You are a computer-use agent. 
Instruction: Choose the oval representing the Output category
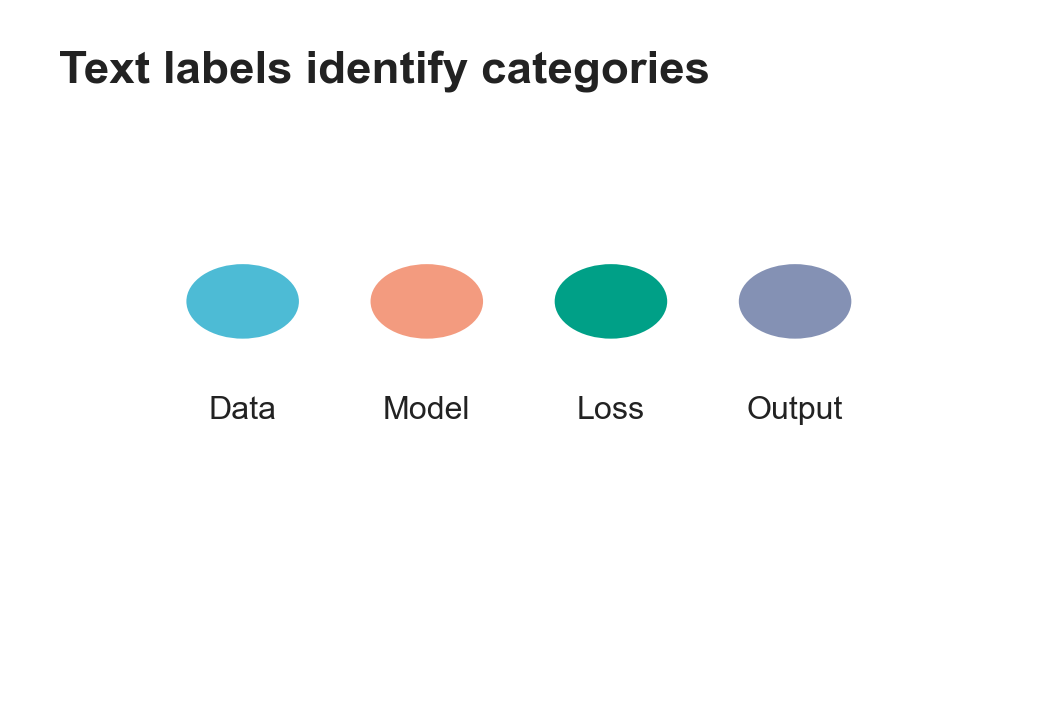(x=795, y=301)
